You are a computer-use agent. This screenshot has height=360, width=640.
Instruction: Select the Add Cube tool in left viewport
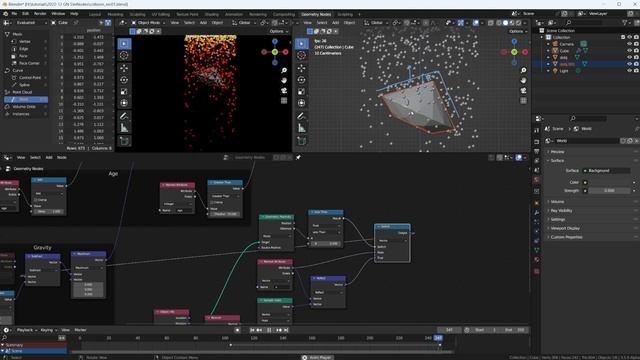pyautogui.click(x=124, y=141)
